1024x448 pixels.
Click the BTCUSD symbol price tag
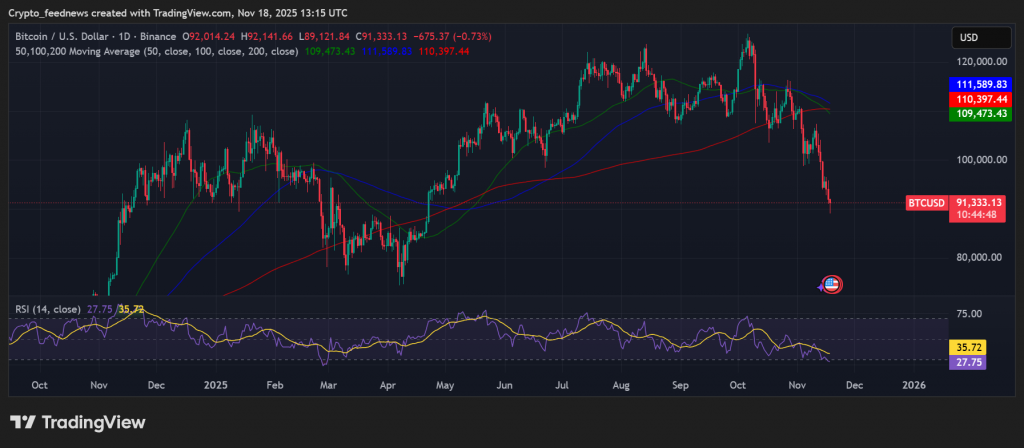coord(925,202)
